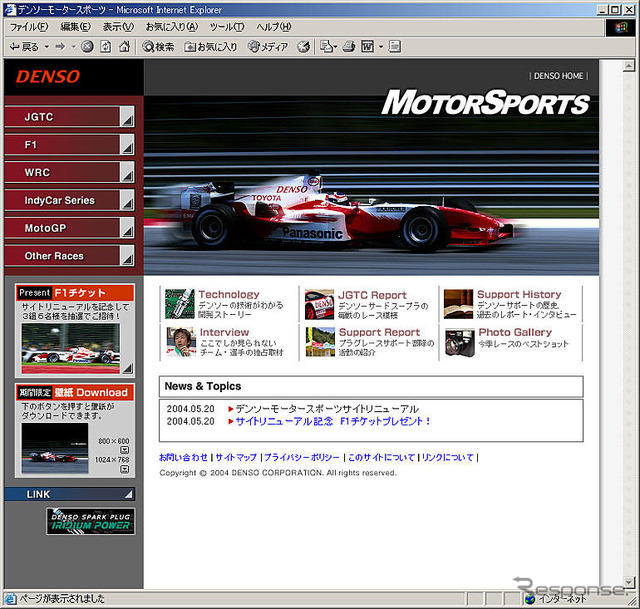The image size is (640, 609).
Task: Click the Support History book thumbnail
Action: click(x=458, y=304)
